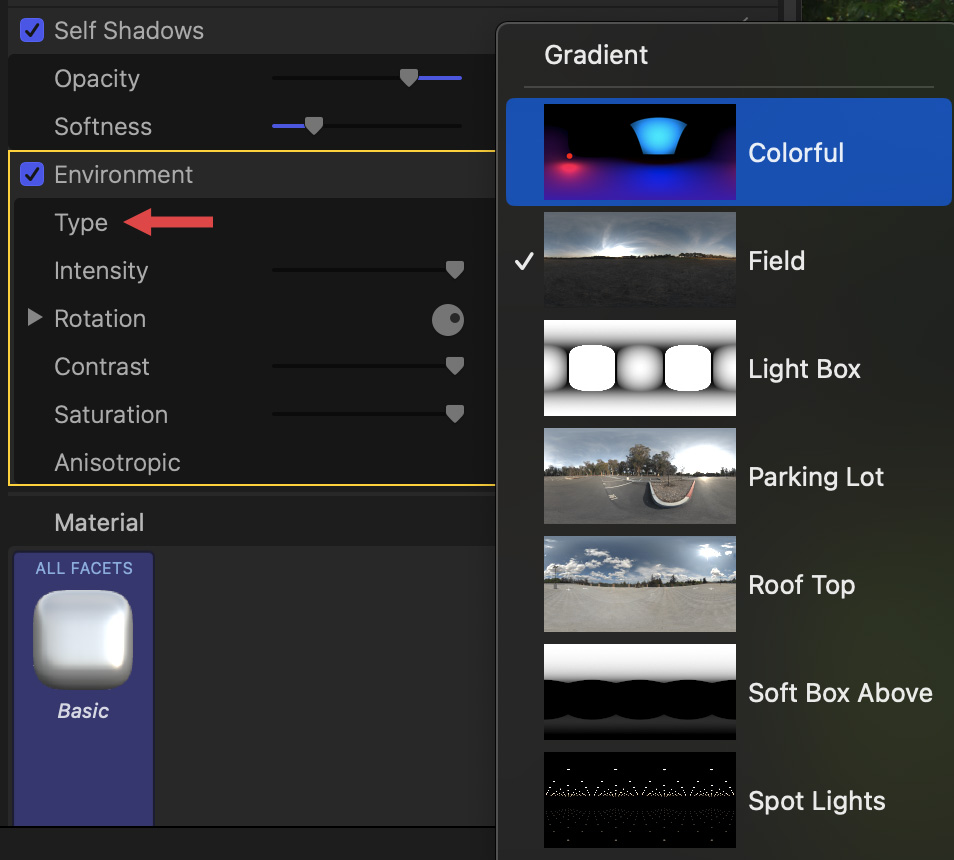Choose the Roof Top environment thumbnail
This screenshot has height=860, width=954.
click(640, 584)
